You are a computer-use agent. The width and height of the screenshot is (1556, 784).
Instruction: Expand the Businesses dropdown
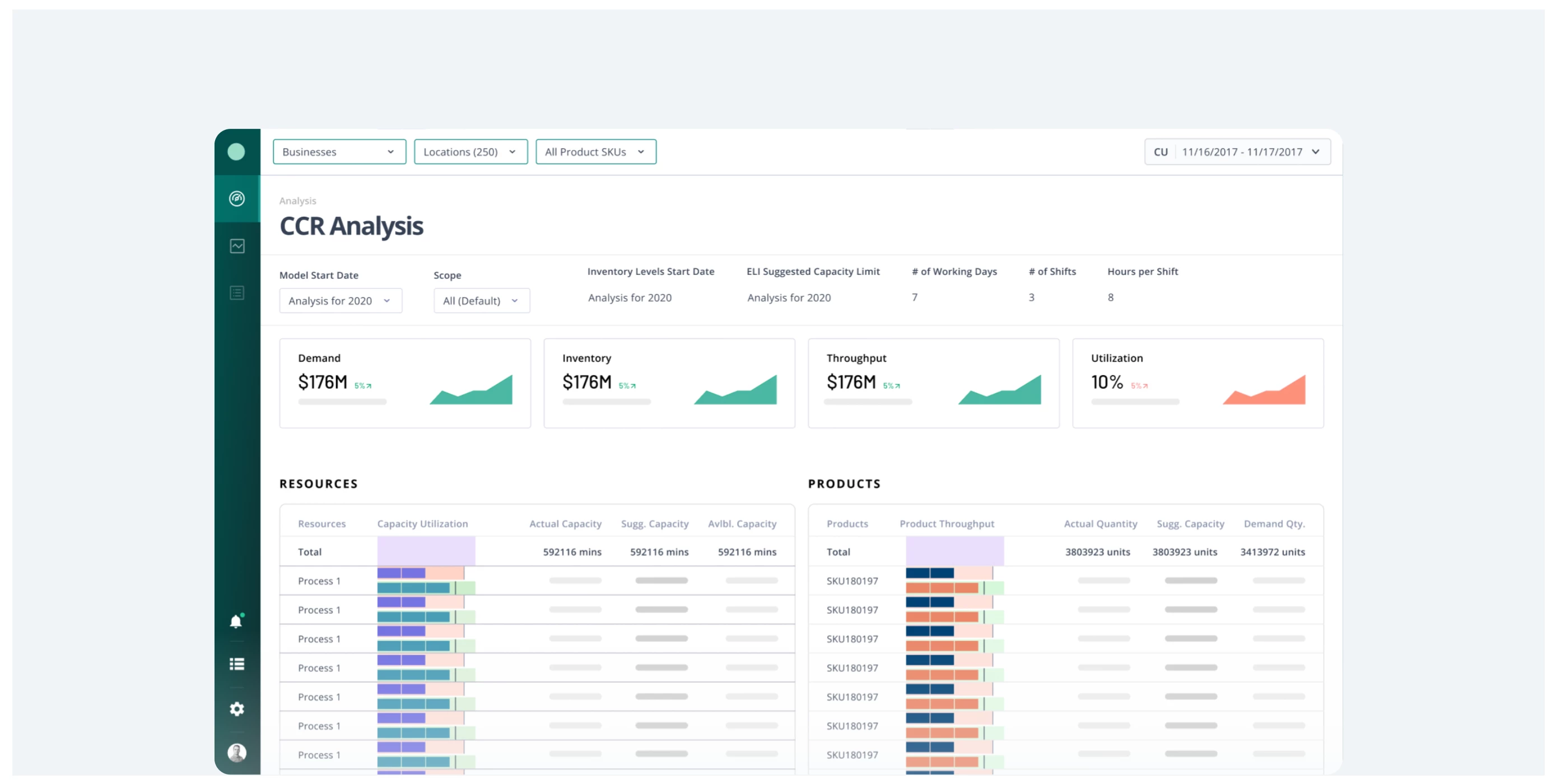[x=339, y=152]
